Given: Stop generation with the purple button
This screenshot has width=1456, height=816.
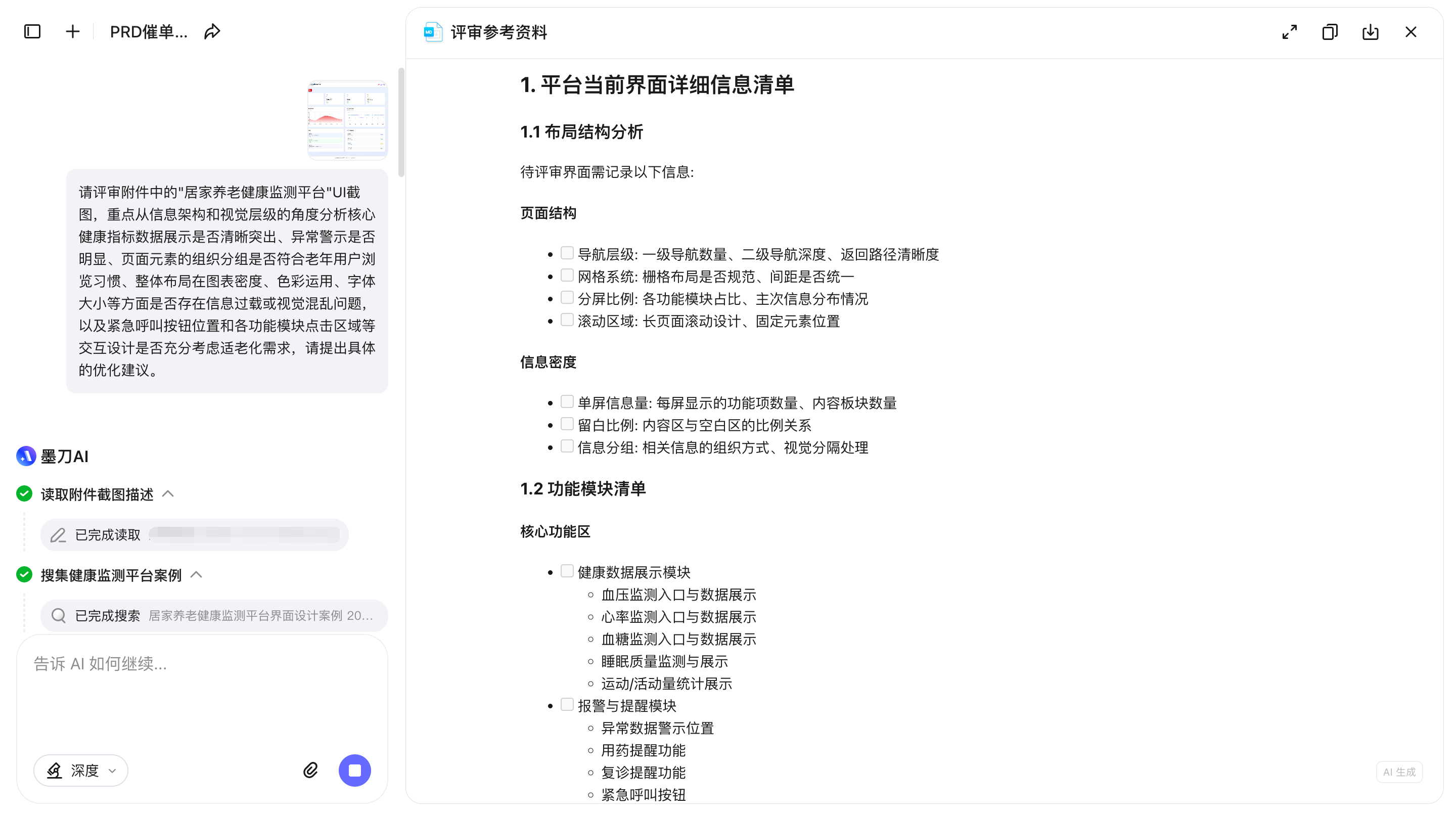Looking at the screenshot, I should click(x=354, y=770).
